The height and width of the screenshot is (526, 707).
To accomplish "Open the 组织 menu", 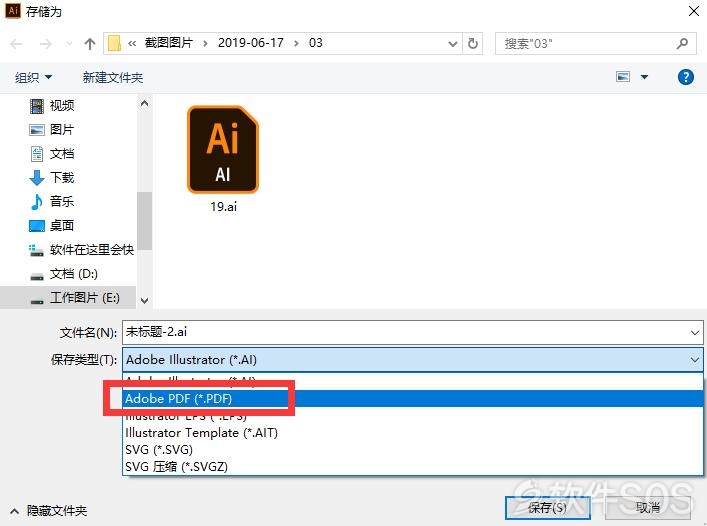I will (x=33, y=78).
